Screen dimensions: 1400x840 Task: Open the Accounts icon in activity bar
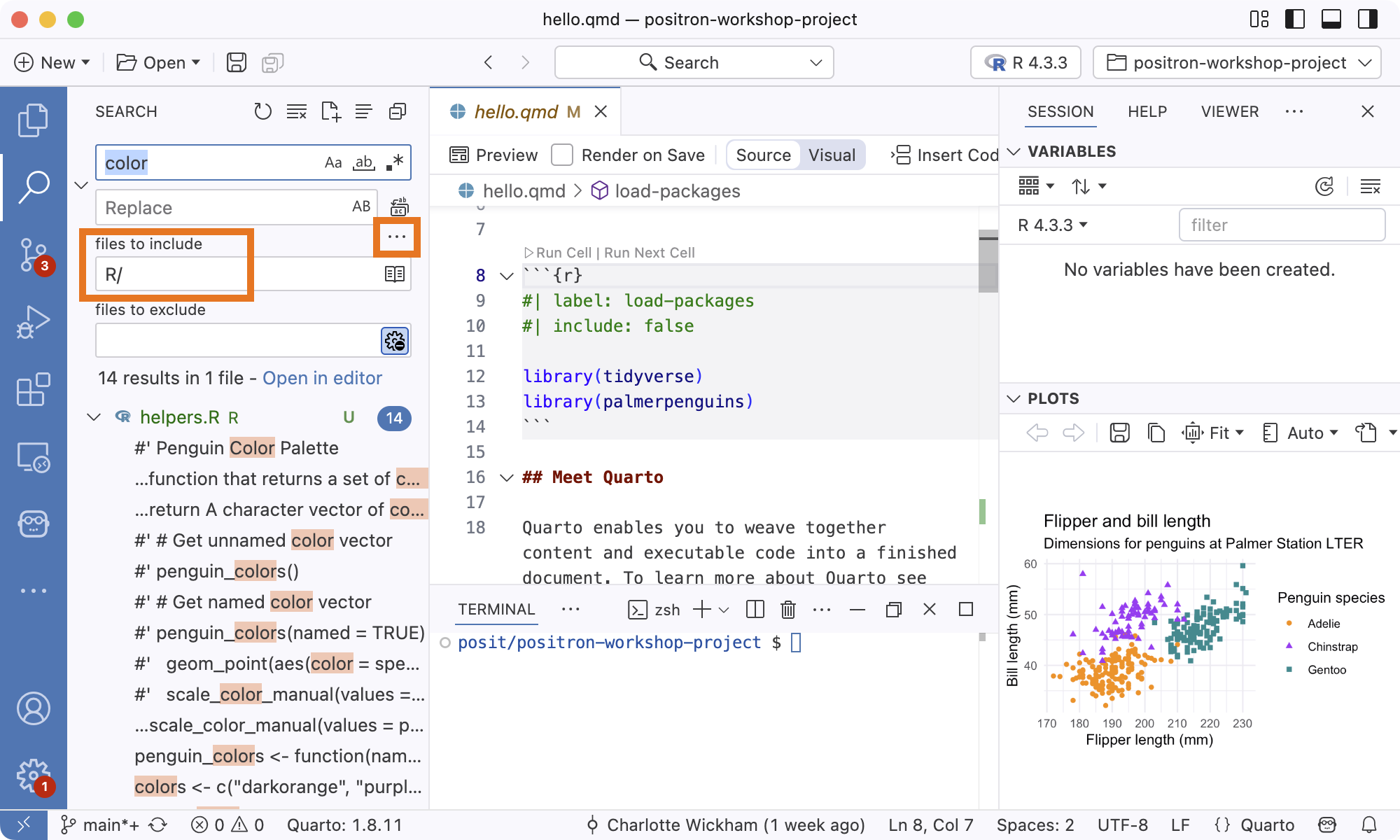[x=33, y=708]
